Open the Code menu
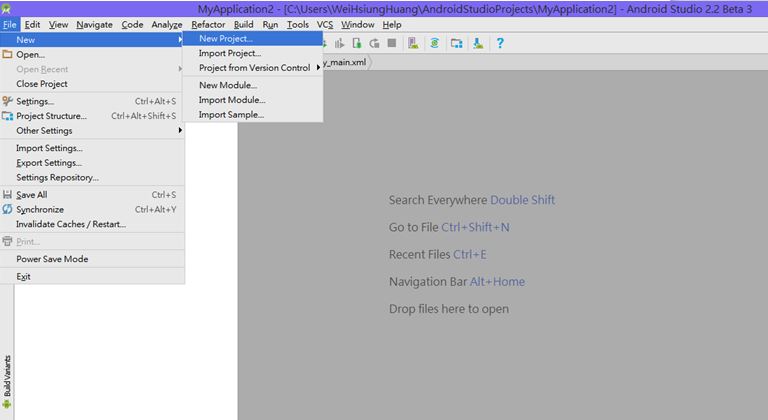Viewport: 768px width, 420px height. point(132,25)
